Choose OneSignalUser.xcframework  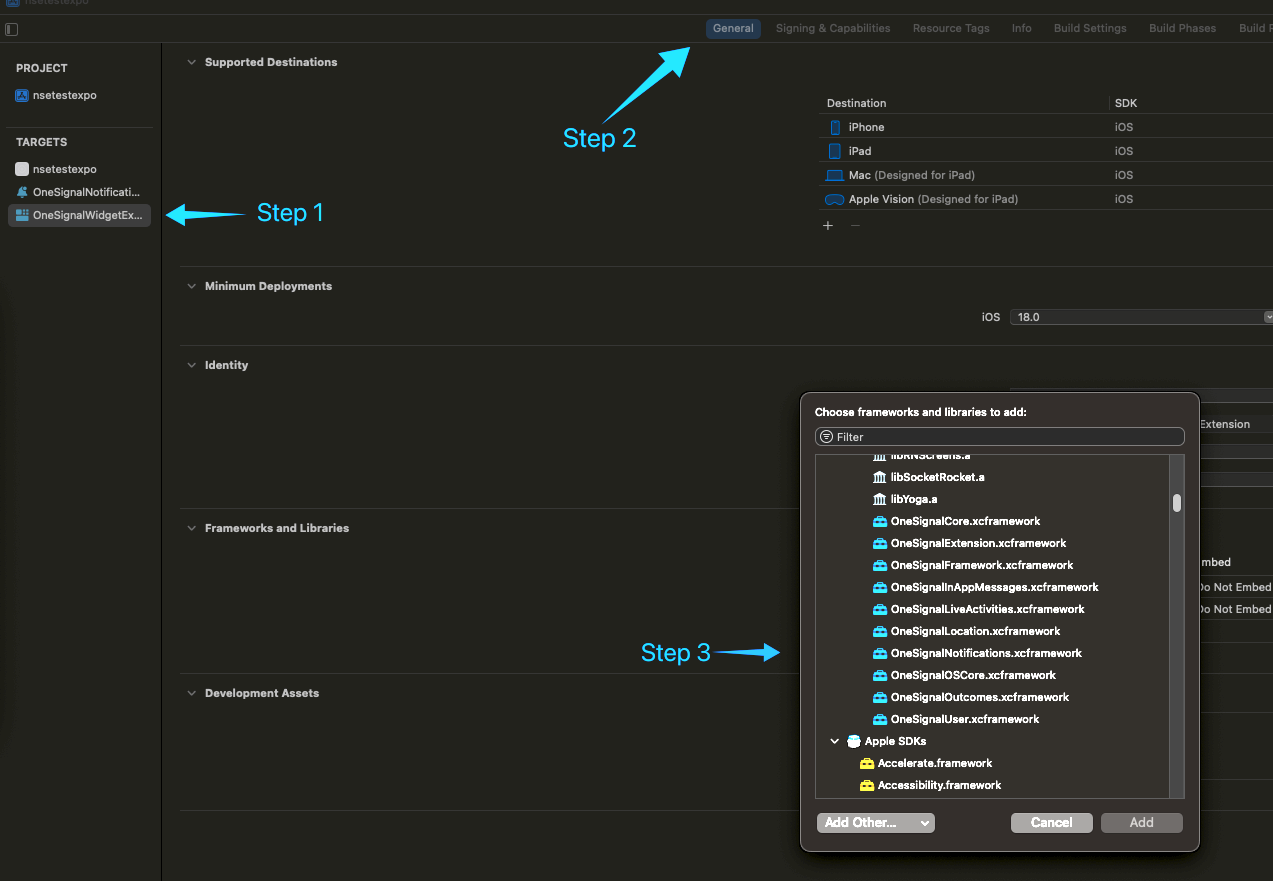coord(965,719)
